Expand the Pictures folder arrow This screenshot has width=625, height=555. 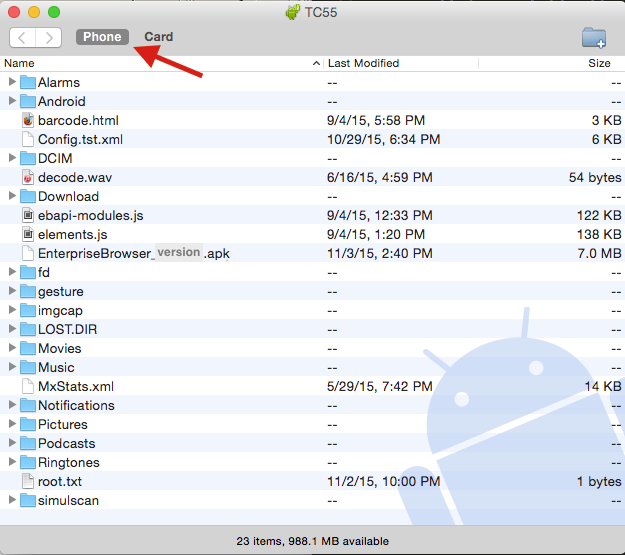pyautogui.click(x=12, y=424)
